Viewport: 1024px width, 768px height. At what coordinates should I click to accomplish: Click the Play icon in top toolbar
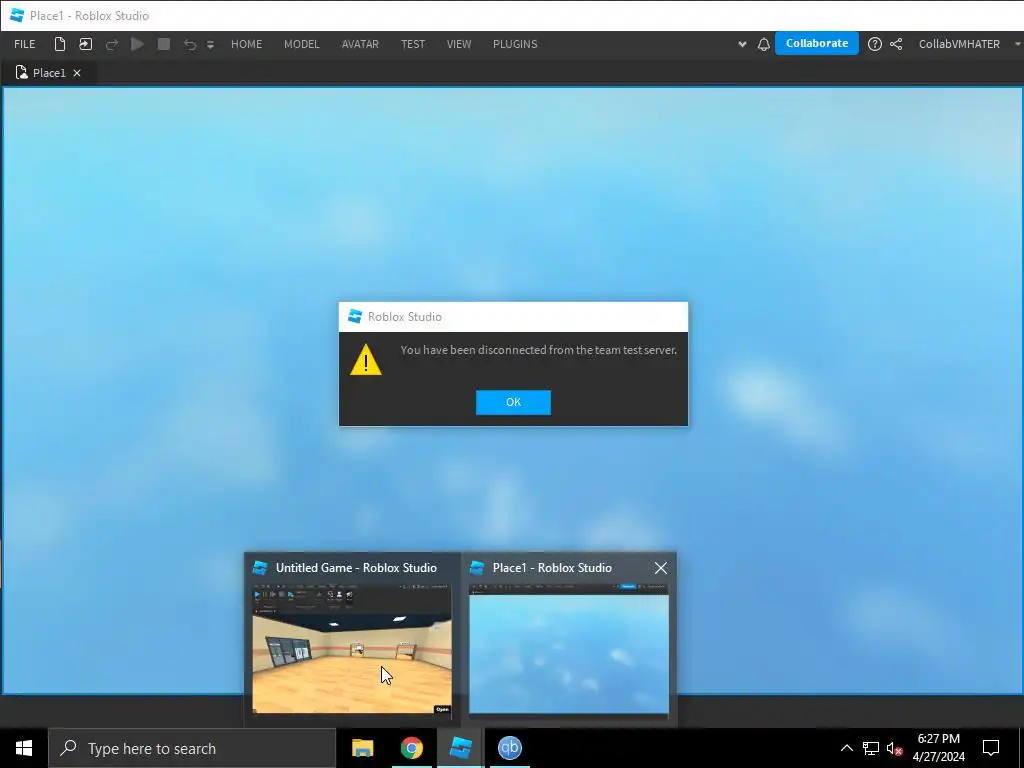click(137, 44)
